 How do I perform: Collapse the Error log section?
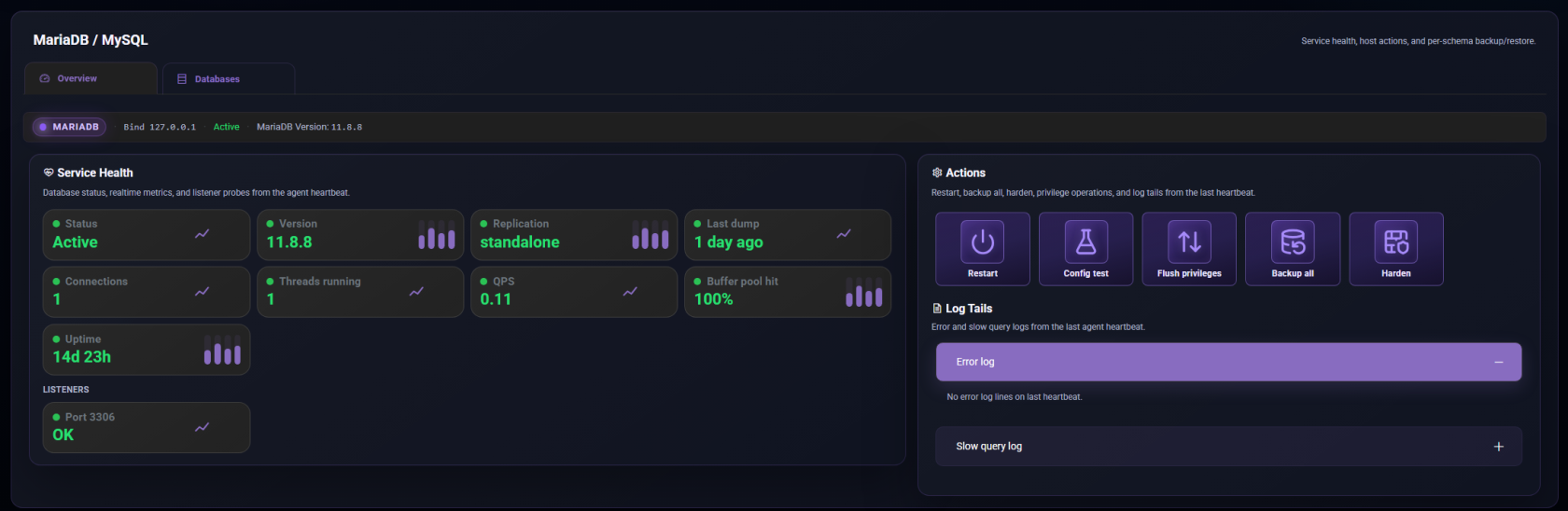click(1228, 362)
